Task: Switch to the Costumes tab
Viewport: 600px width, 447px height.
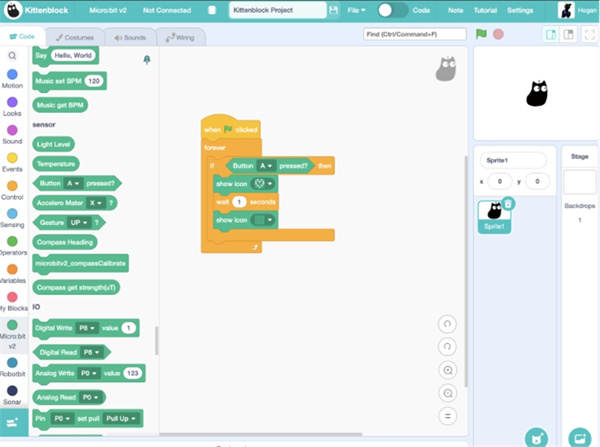Action: [x=75, y=37]
